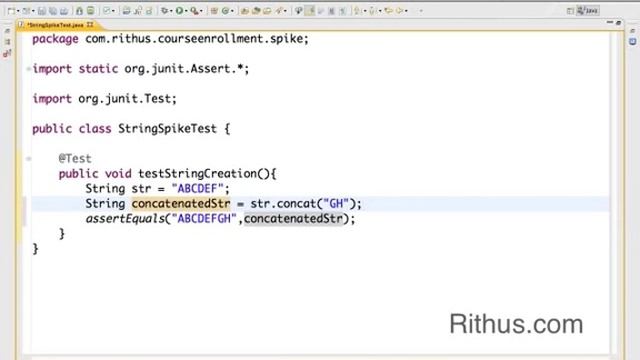Minimize the editor area

coord(610,22)
